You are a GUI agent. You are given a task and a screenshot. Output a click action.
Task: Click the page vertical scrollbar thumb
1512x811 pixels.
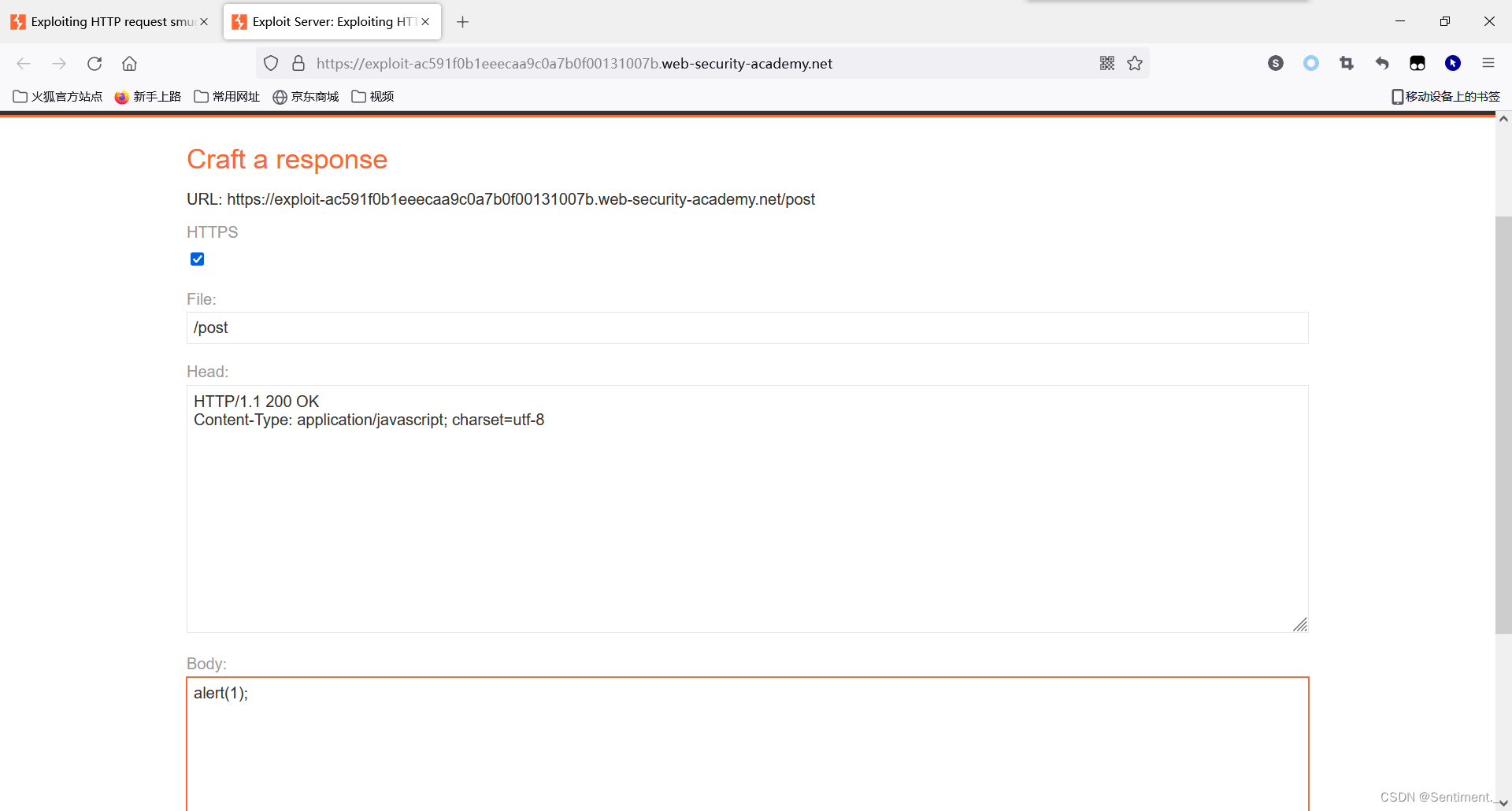(1503, 424)
